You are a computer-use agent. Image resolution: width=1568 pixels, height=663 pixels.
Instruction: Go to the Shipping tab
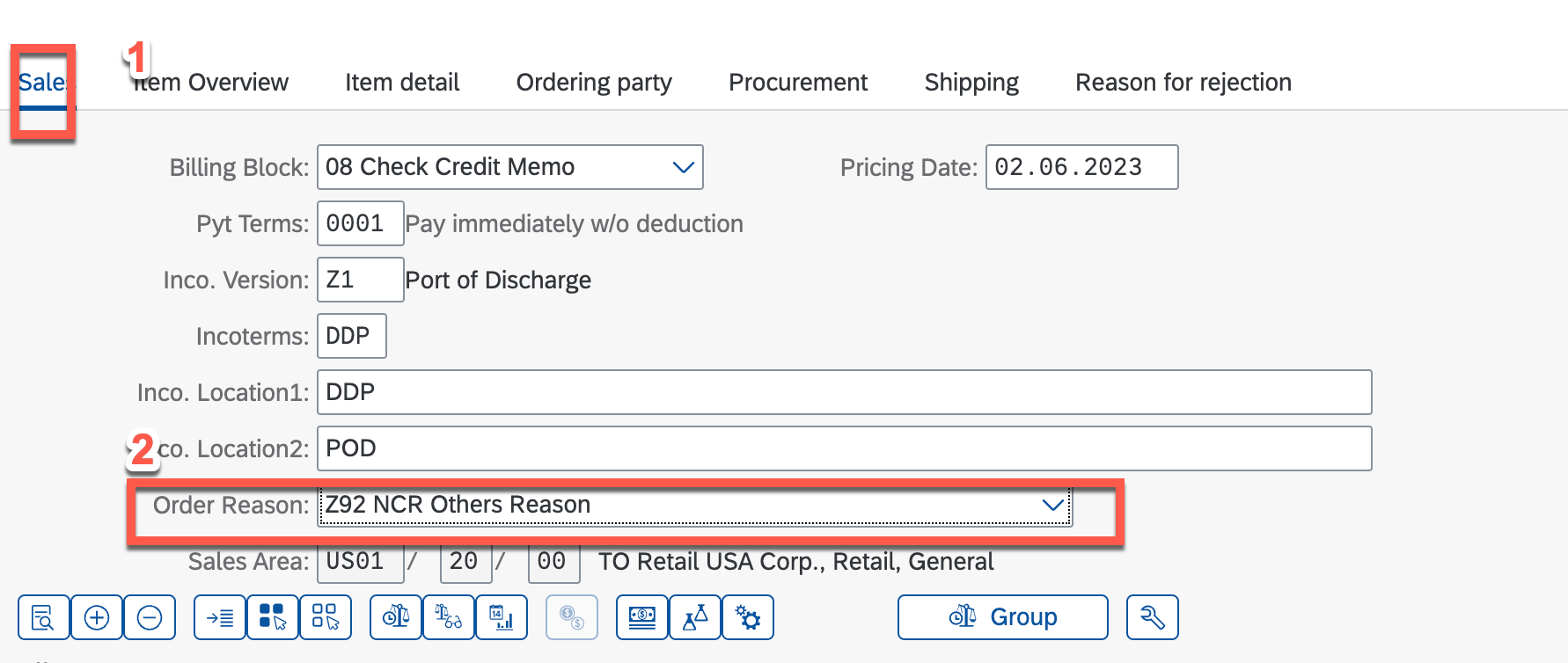click(971, 83)
